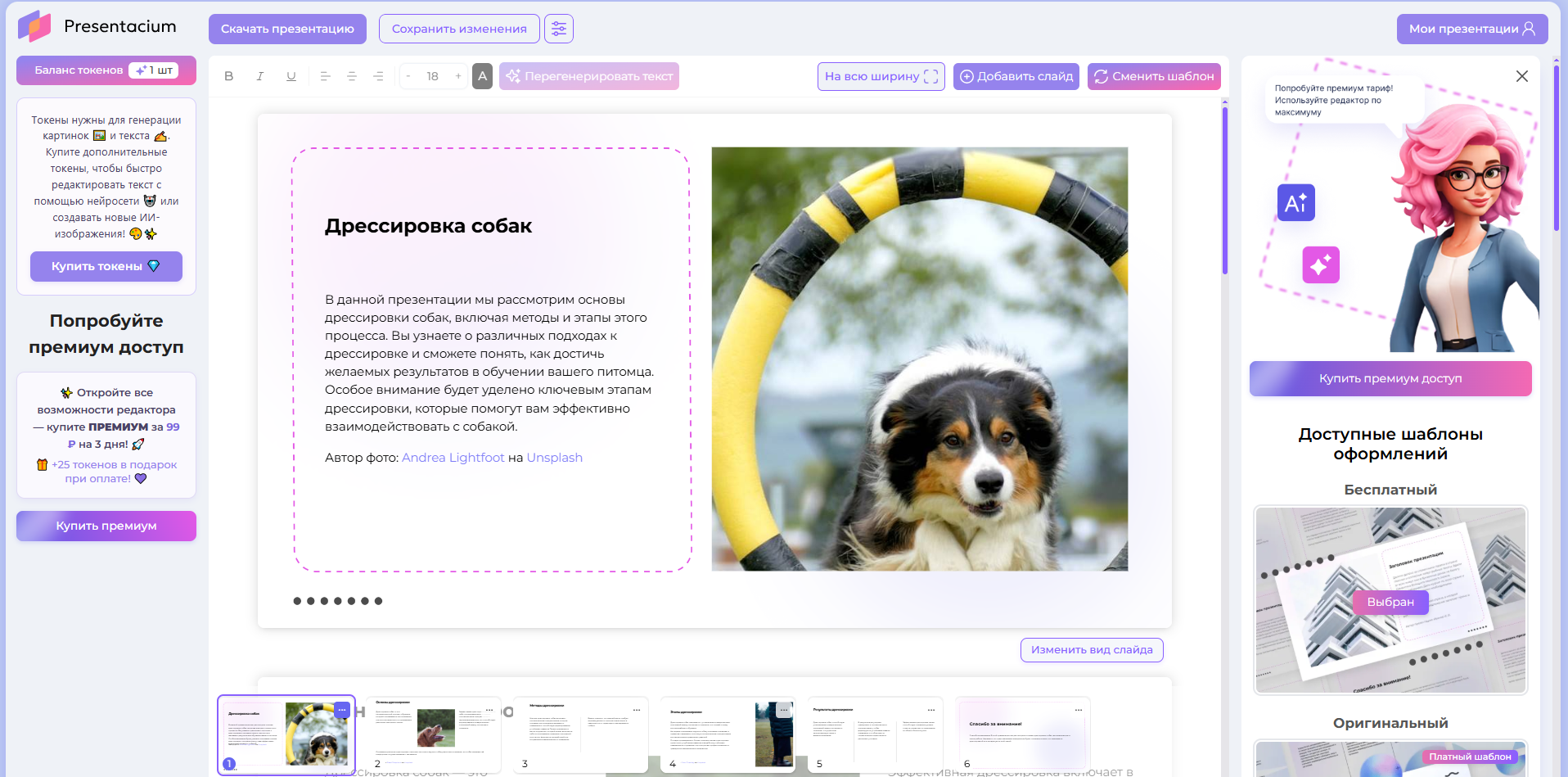Open Мои презентации menu
Screen dimensions: 1568x777
1471,29
